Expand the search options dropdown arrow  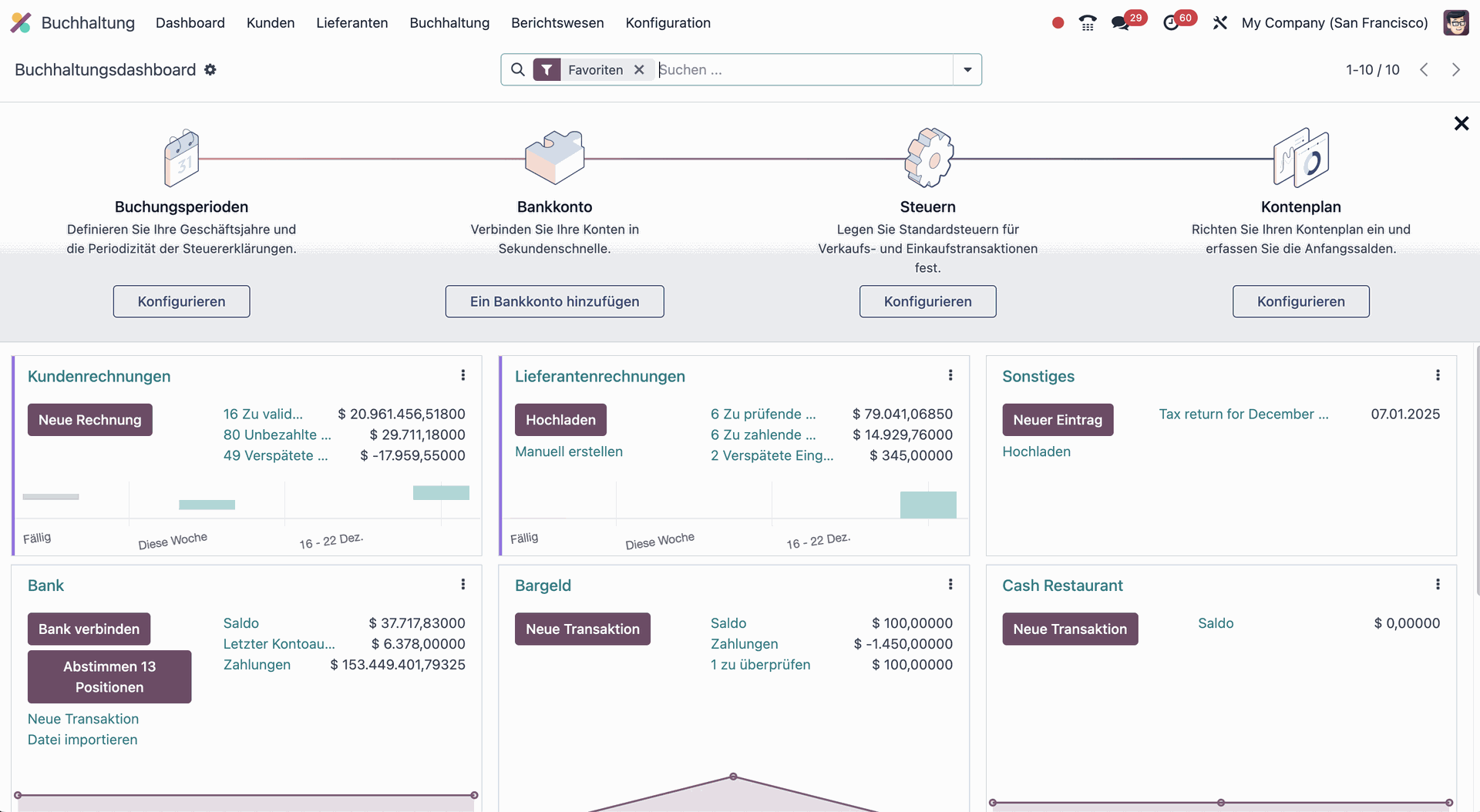[x=967, y=70]
